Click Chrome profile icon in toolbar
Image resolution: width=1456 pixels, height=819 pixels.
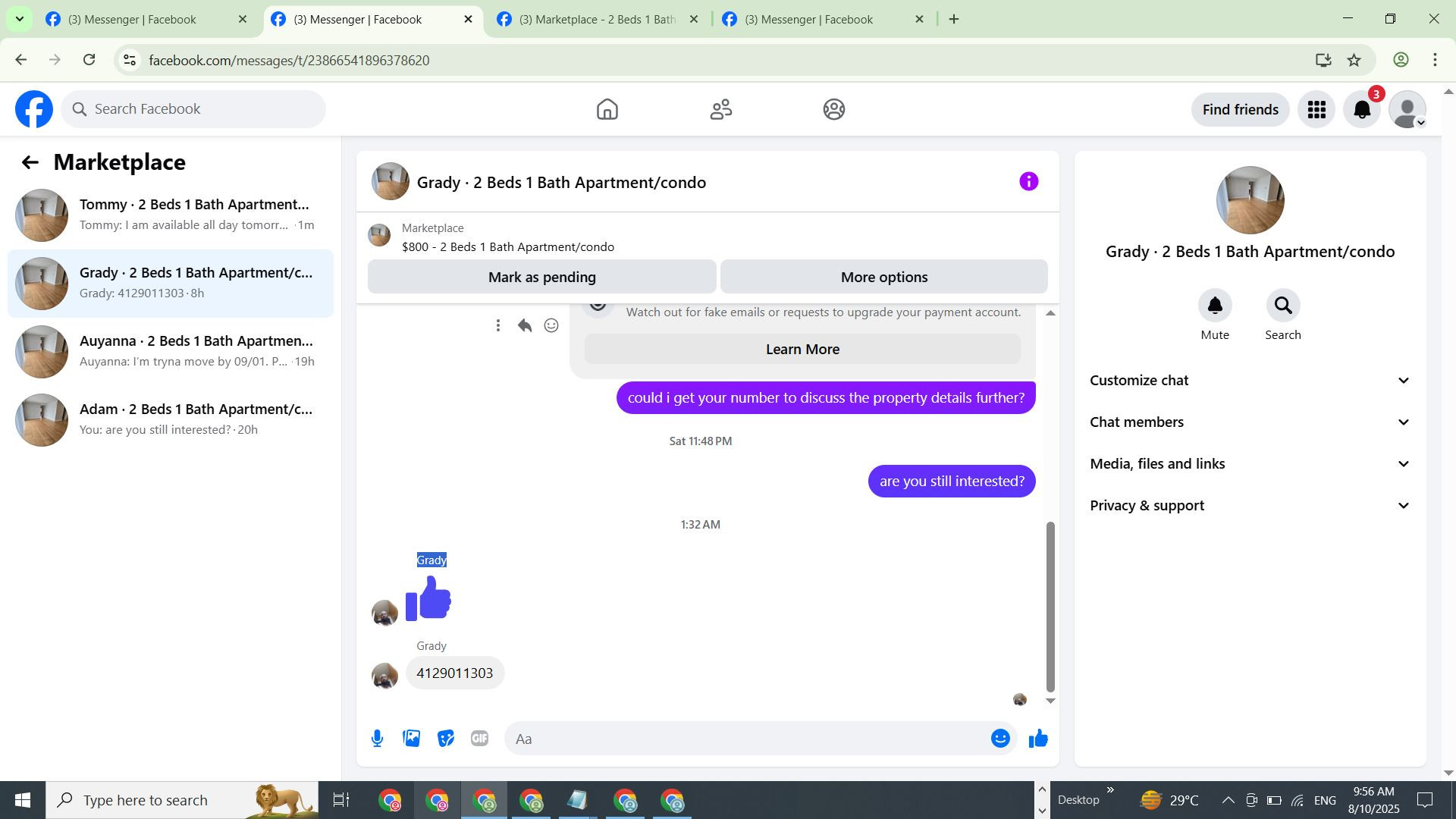point(1401,60)
